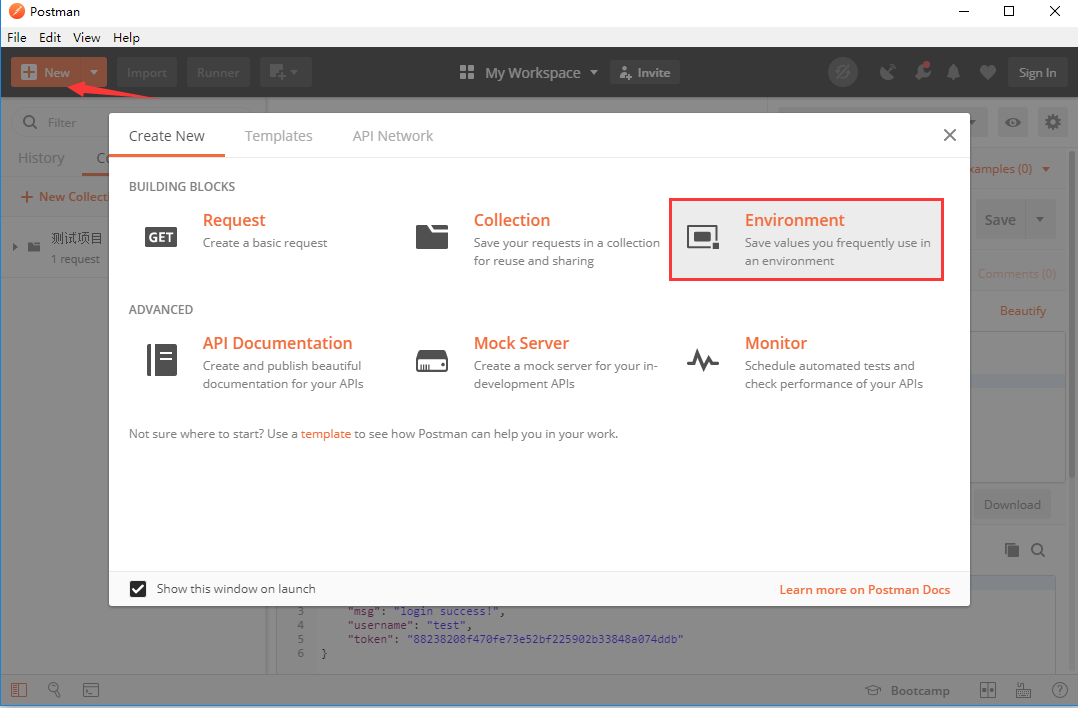The width and height of the screenshot is (1078, 708).
Task: Open the View menu
Action: pos(87,38)
